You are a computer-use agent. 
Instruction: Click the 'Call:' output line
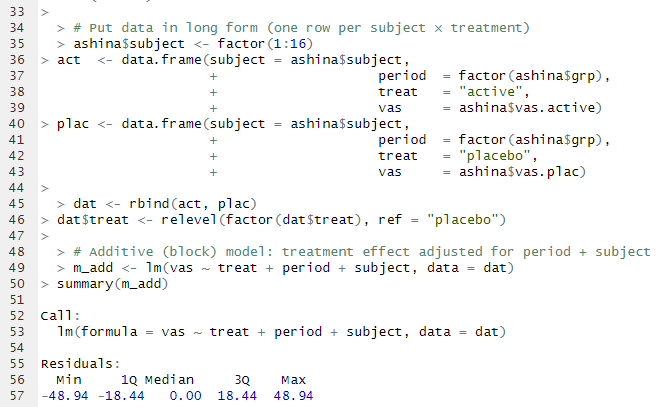tap(60, 315)
